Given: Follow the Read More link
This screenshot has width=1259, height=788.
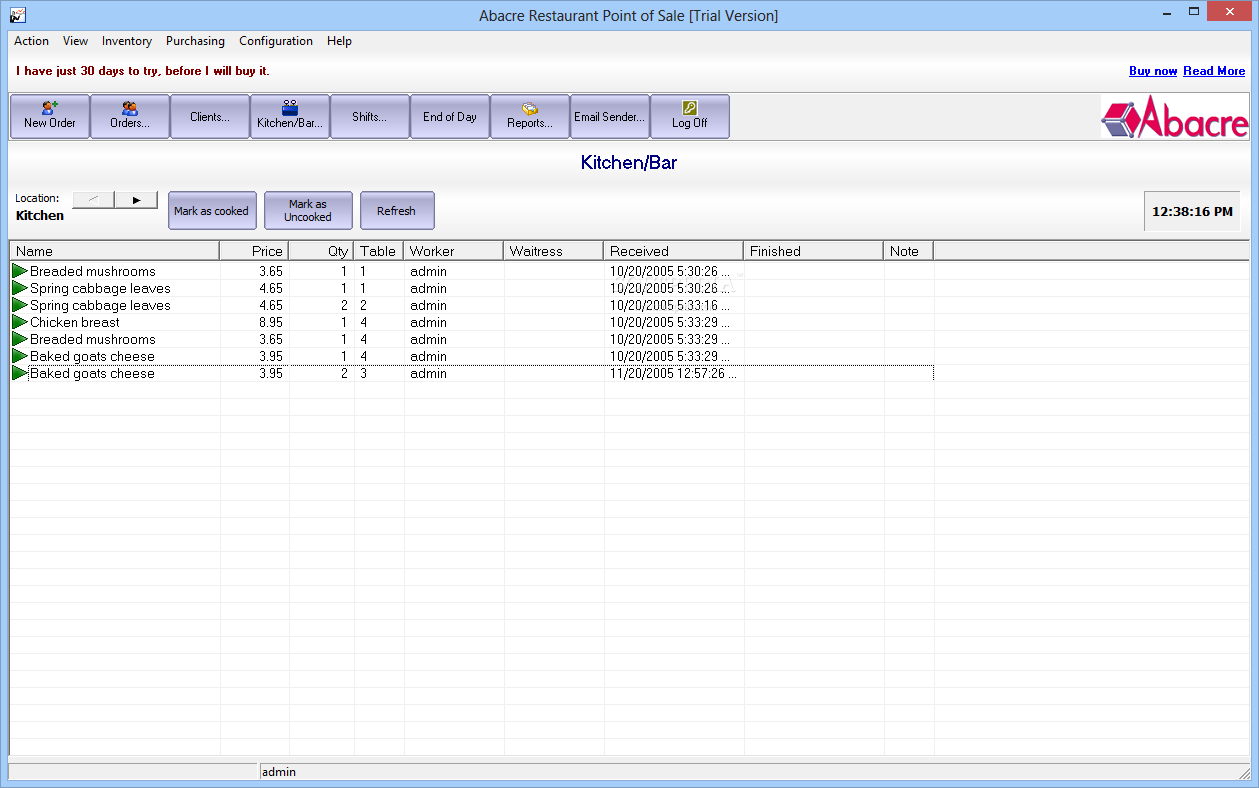Looking at the screenshot, I should 1214,71.
